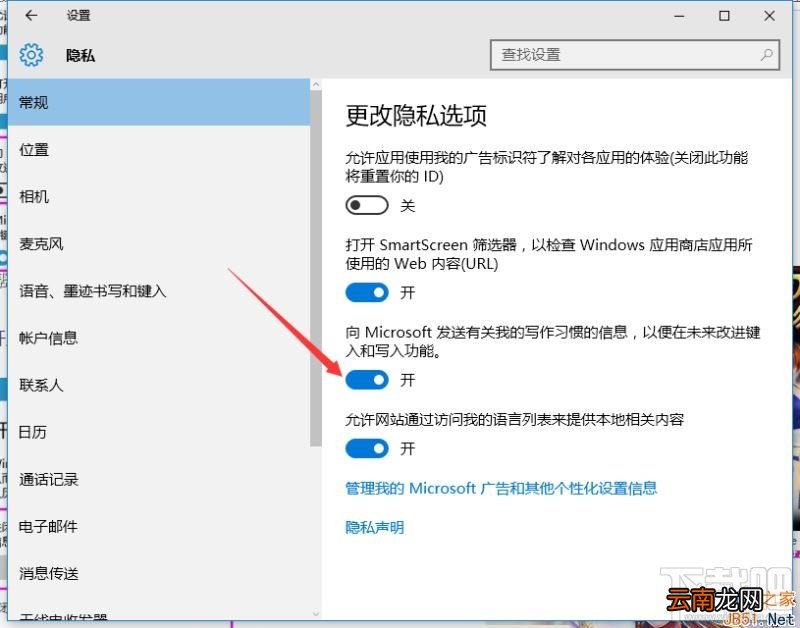Minimize the Settings window
This screenshot has height=628, width=800.
point(679,16)
